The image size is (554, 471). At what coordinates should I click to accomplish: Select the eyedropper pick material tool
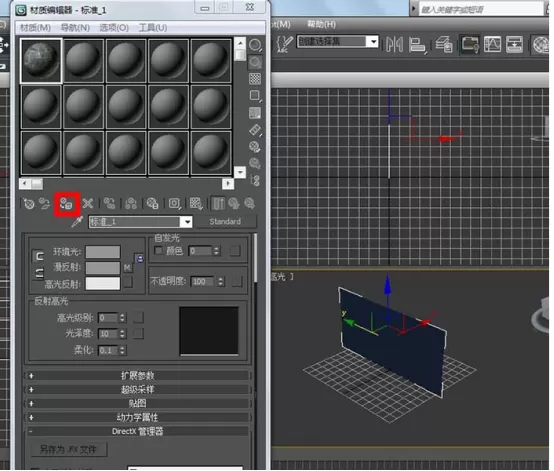point(77,222)
